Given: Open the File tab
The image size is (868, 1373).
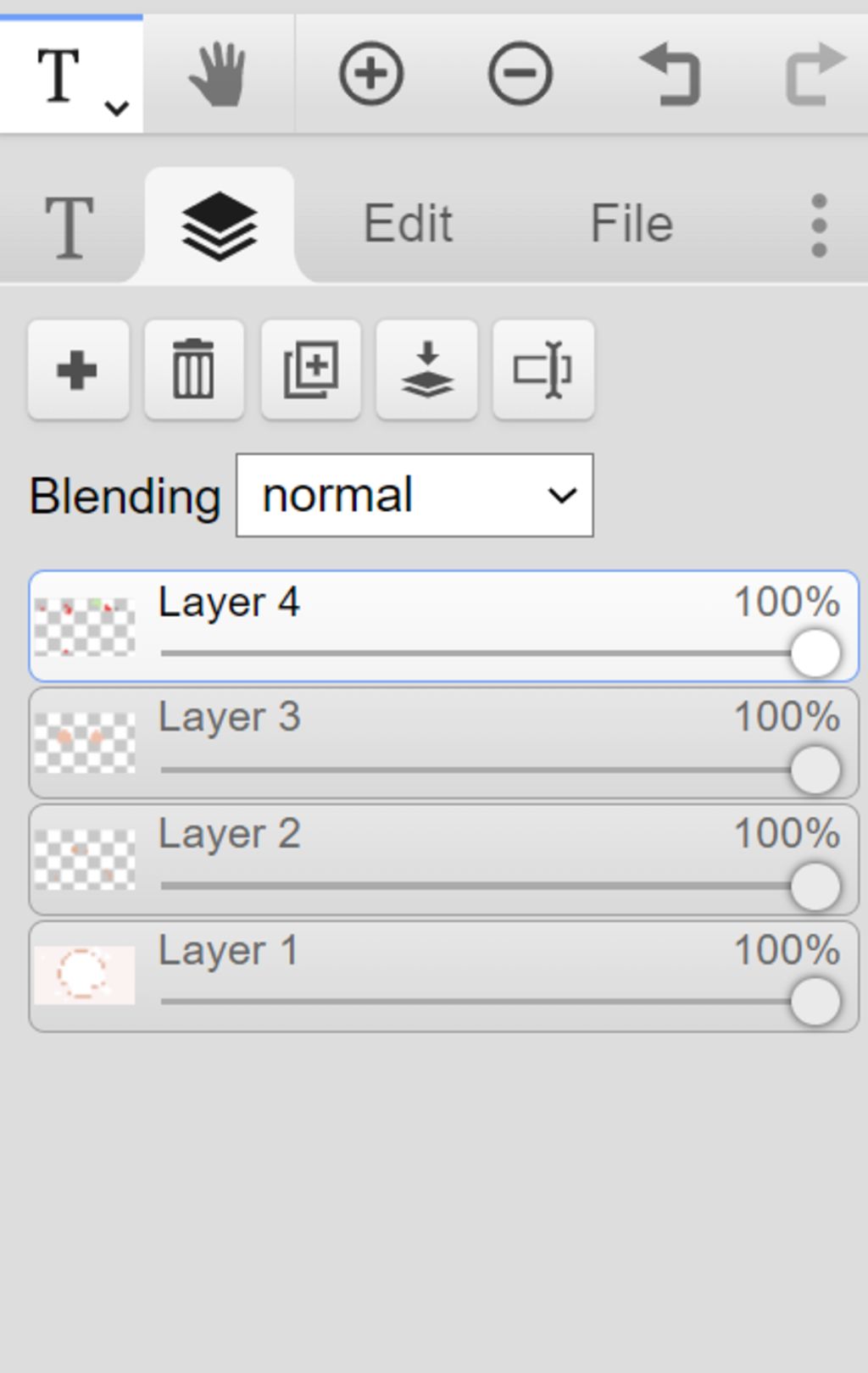Looking at the screenshot, I should (632, 225).
